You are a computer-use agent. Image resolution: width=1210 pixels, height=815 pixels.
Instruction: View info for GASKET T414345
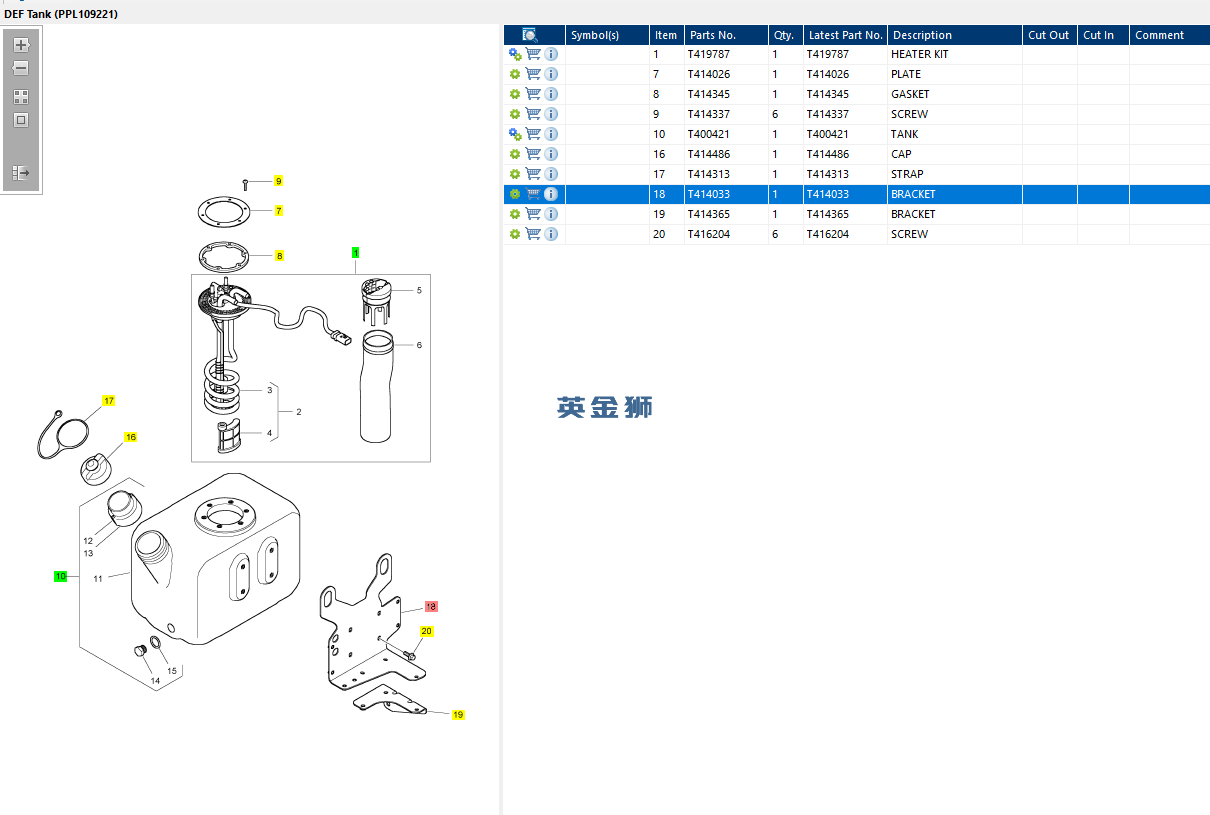point(551,94)
